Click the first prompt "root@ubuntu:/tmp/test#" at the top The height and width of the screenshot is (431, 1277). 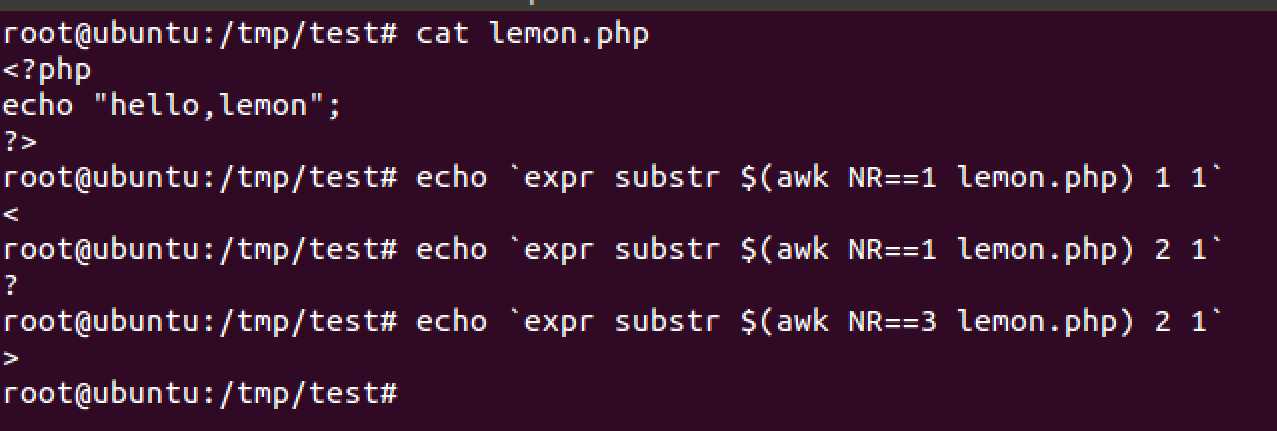(200, 33)
